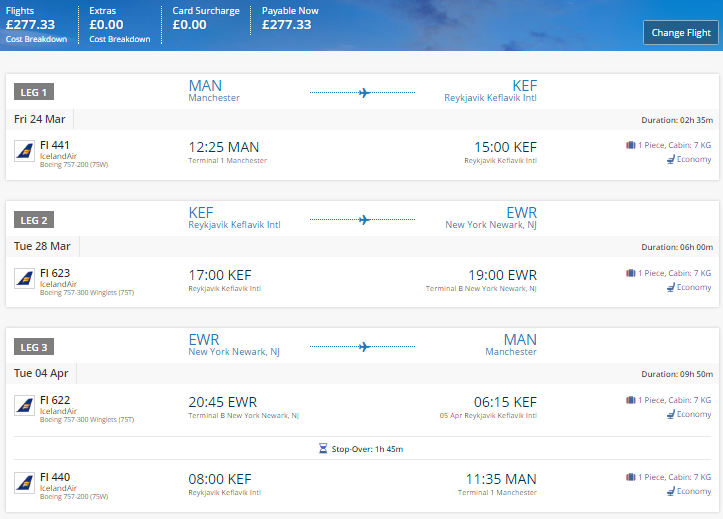Click Terminal 1 Manchester under 12:25 MAN
This screenshot has height=519, width=723.
pos(227,160)
